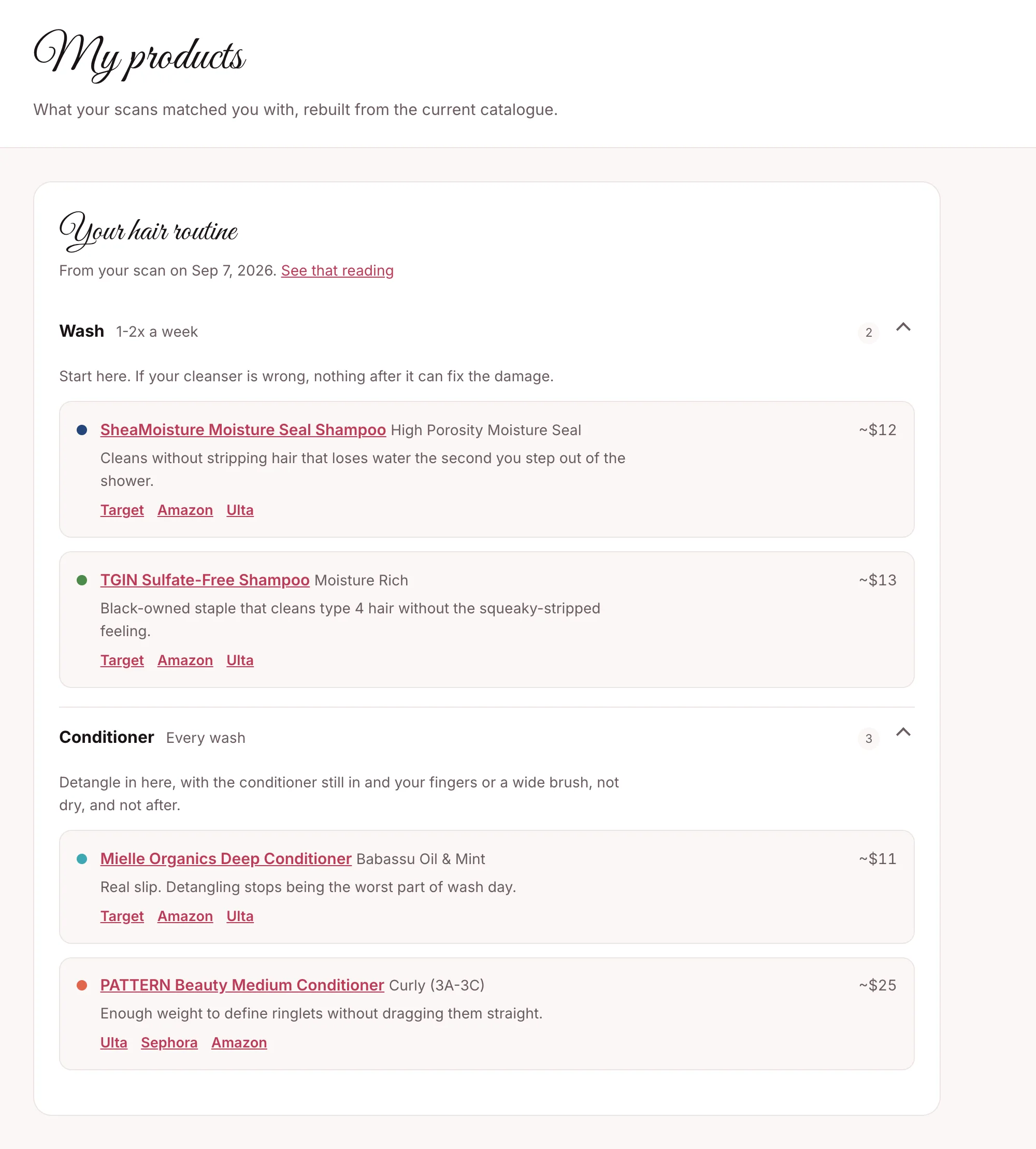Screen dimensions: 1036x1149
Task: Buy SheaMoisture shampoo on Amazon
Action: tap(185, 510)
